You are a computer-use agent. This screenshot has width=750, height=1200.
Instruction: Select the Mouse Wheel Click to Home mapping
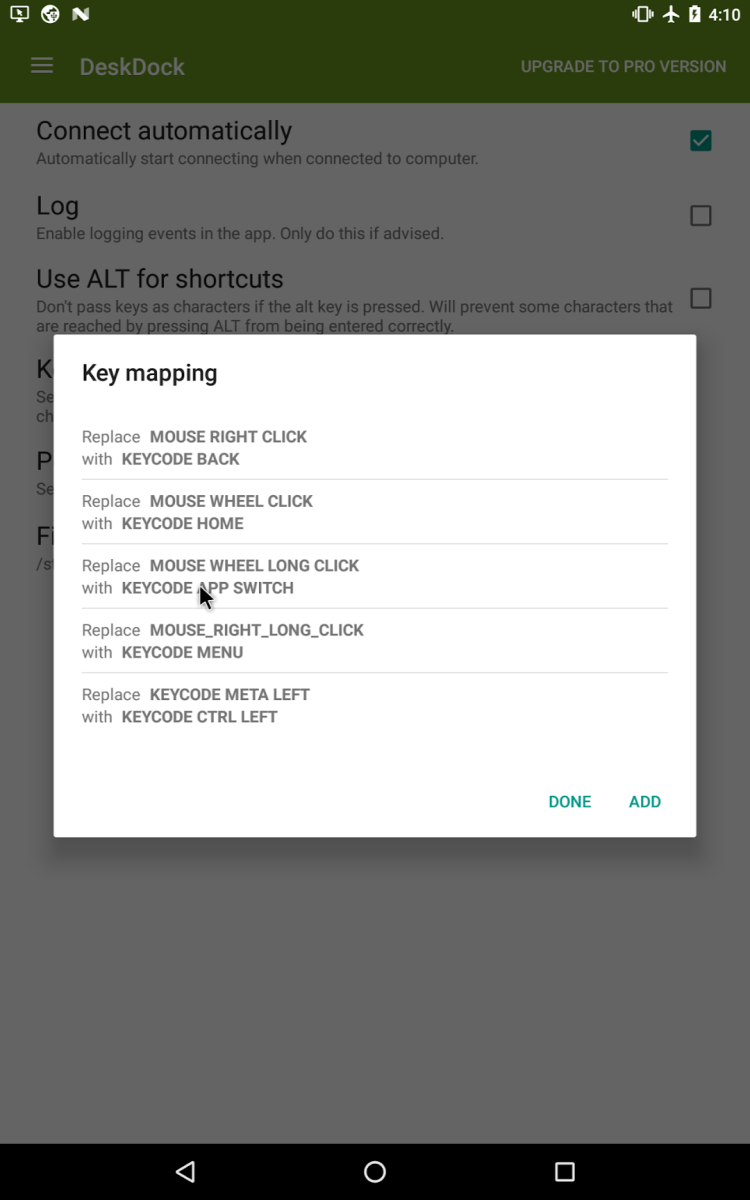pyautogui.click(x=374, y=512)
